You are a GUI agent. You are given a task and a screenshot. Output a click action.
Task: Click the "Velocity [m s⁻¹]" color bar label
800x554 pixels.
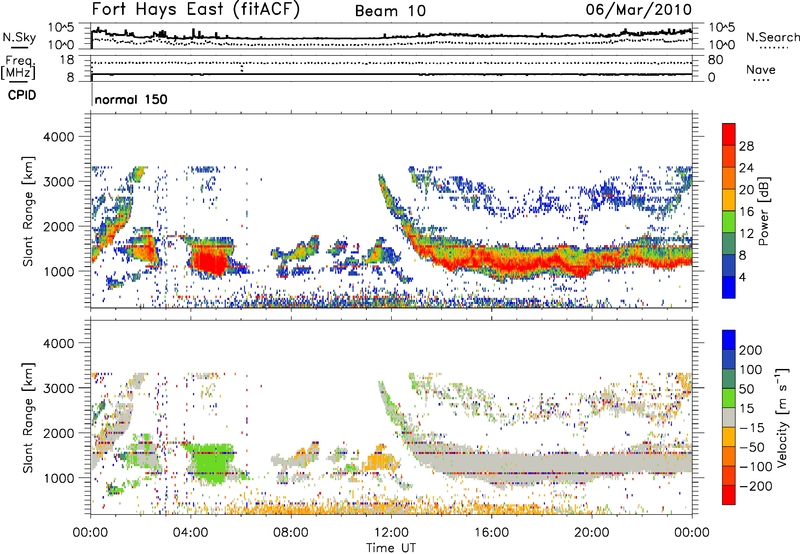[782, 417]
